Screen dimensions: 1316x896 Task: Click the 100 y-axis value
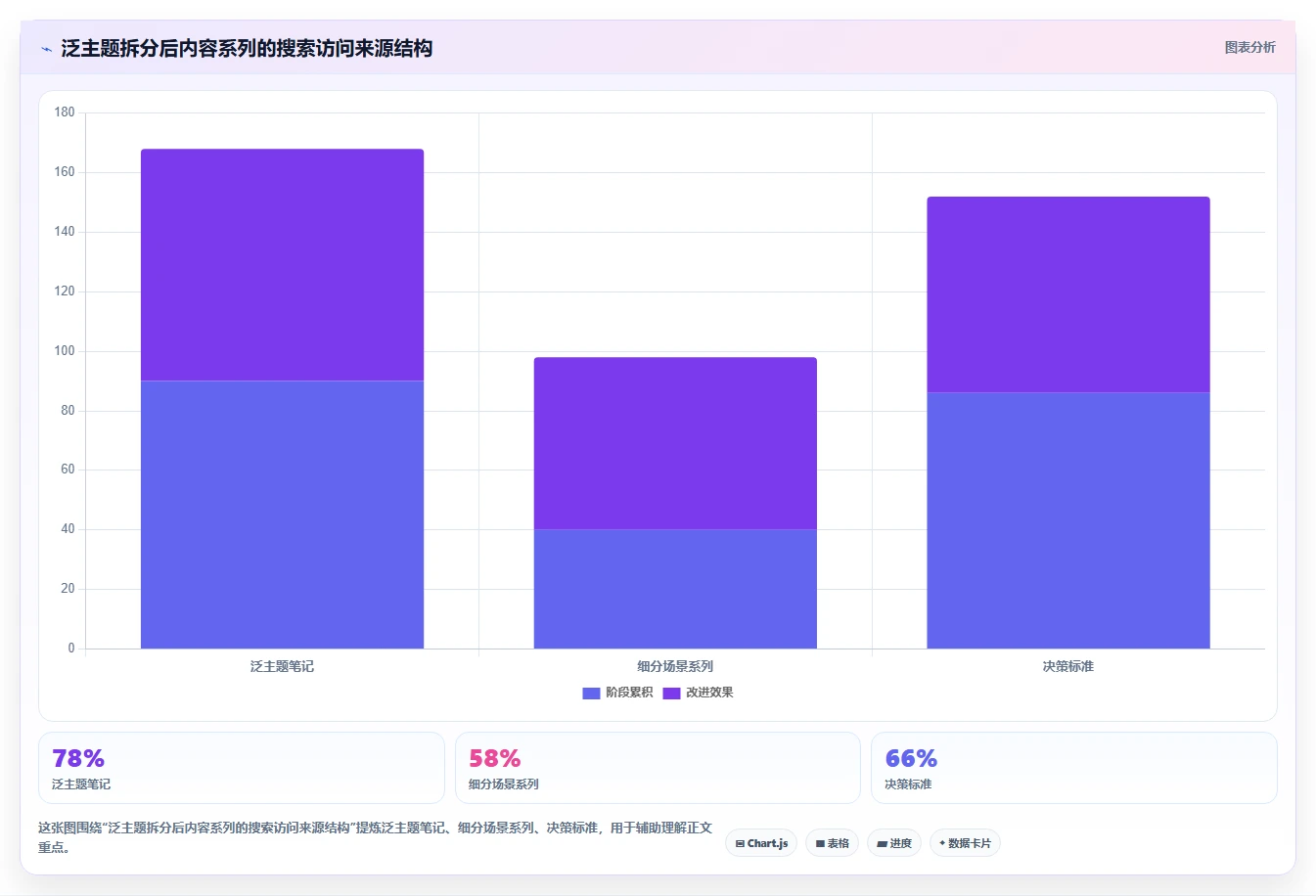[x=65, y=351]
